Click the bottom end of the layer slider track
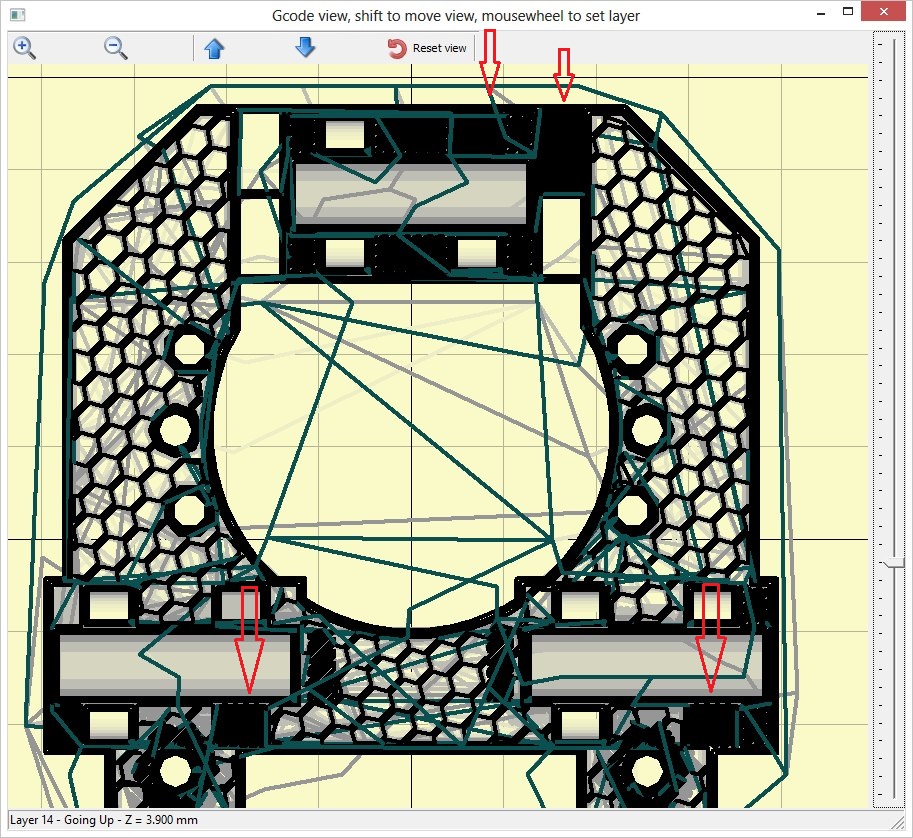This screenshot has width=913, height=838. pyautogui.click(x=888, y=798)
